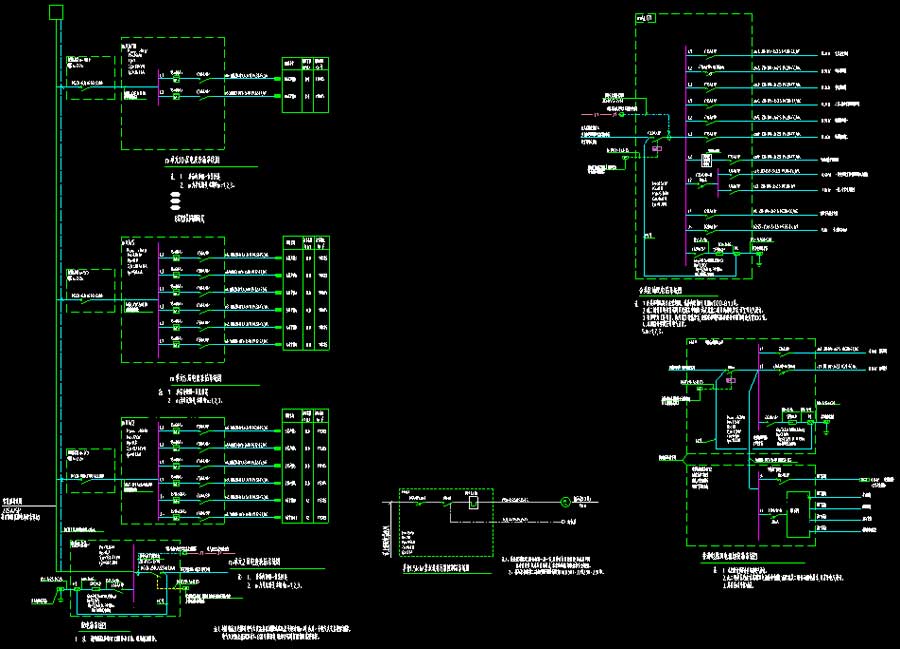Click the green table beside the third panel
Image resolution: width=900 pixels, height=649 pixels.
point(305,466)
